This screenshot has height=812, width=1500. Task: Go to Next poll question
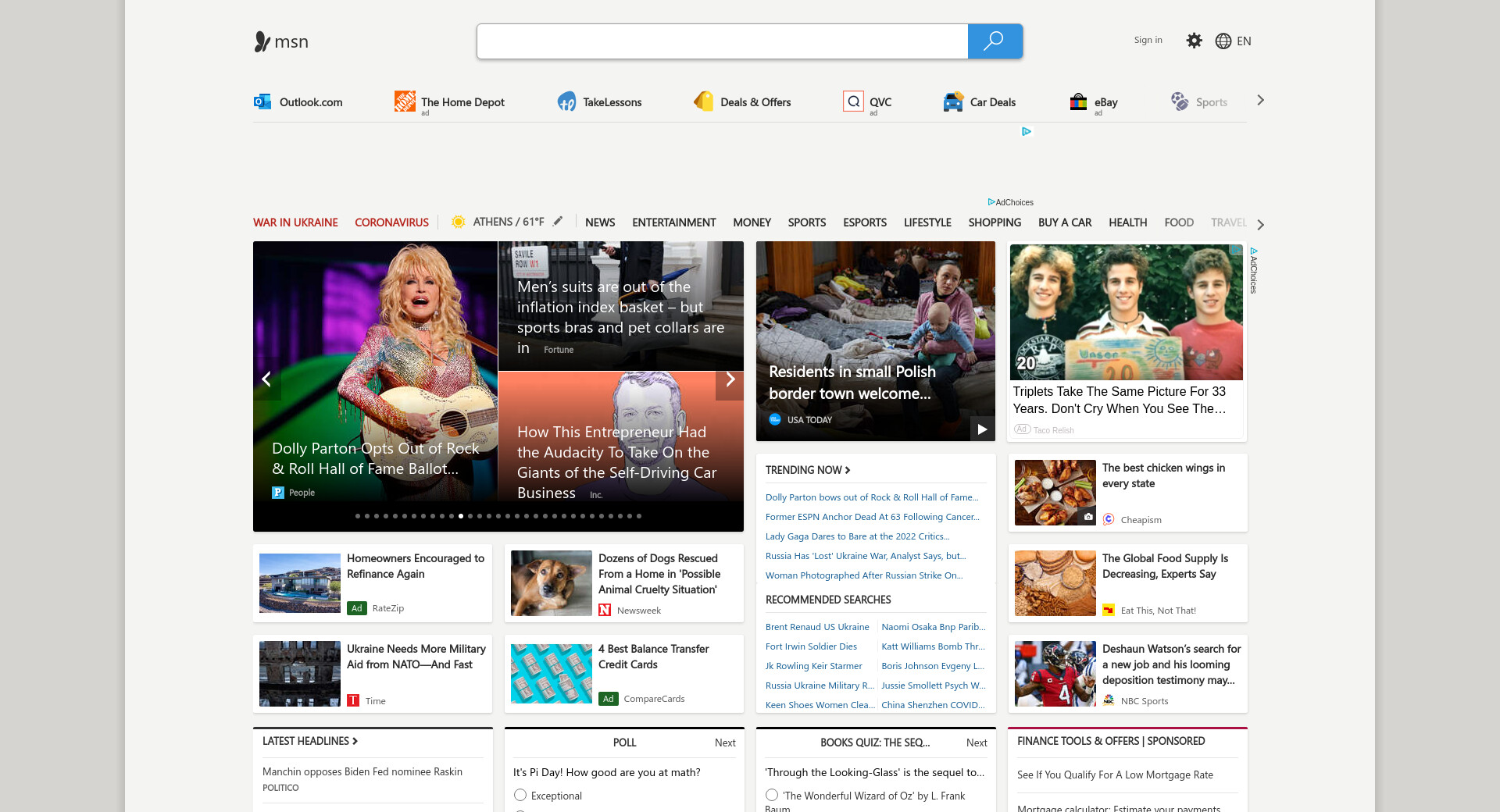pos(724,743)
